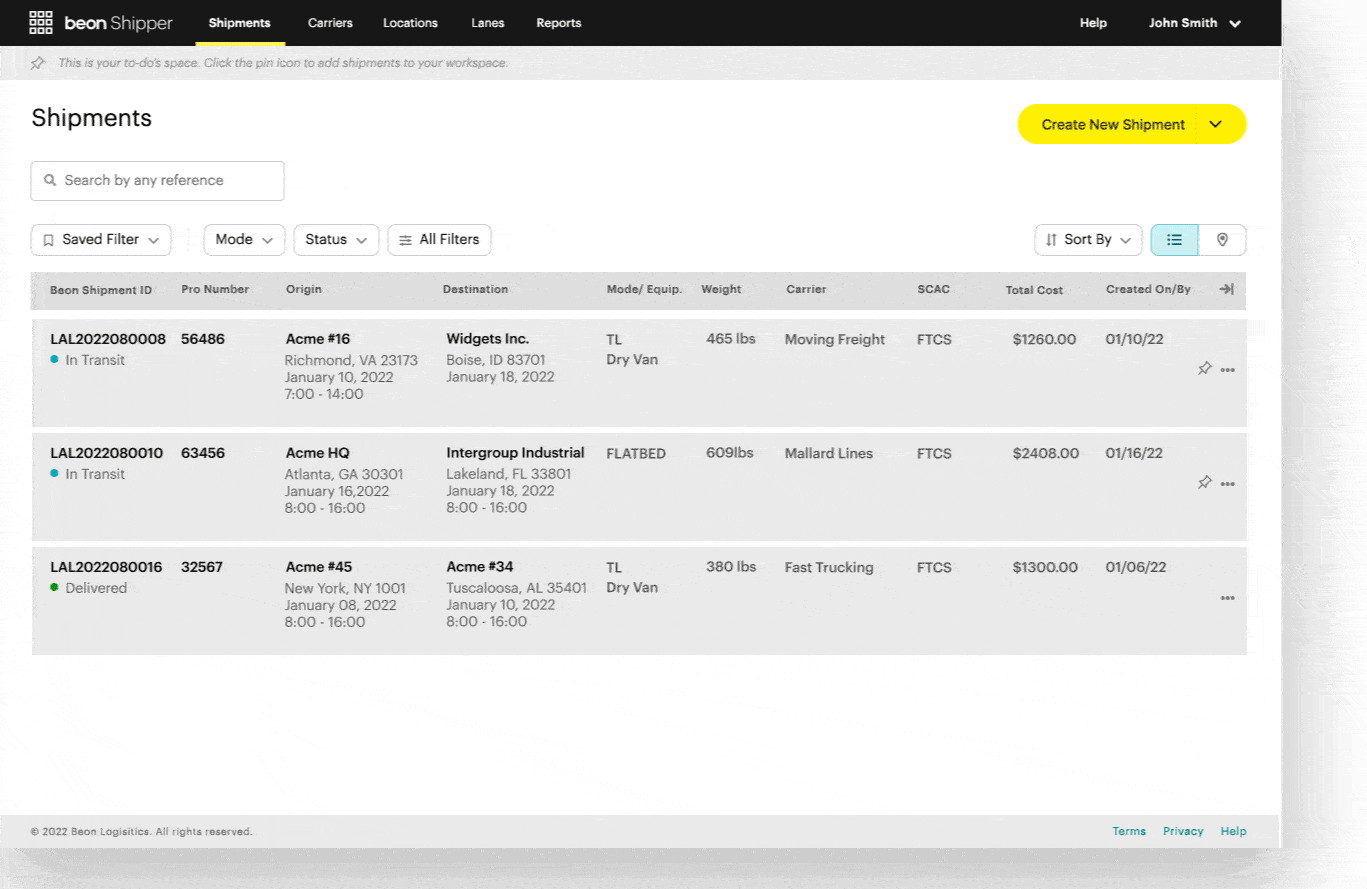Image resolution: width=1367 pixels, height=889 pixels.
Task: Open John Smith user menu
Action: click(x=1195, y=23)
